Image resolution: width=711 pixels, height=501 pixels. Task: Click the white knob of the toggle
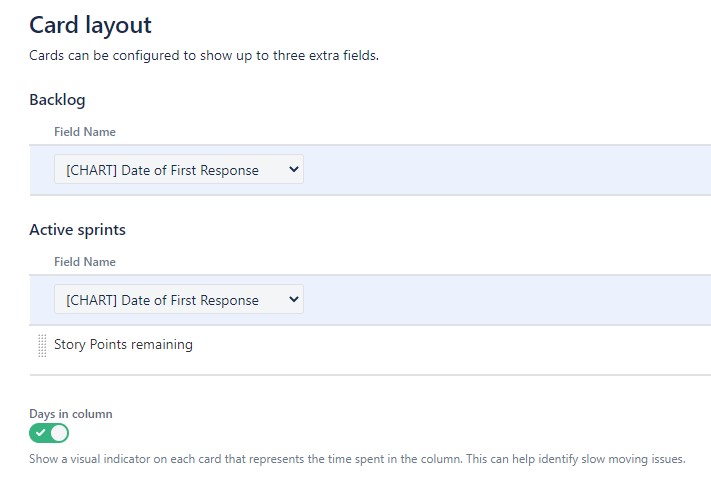(59, 433)
